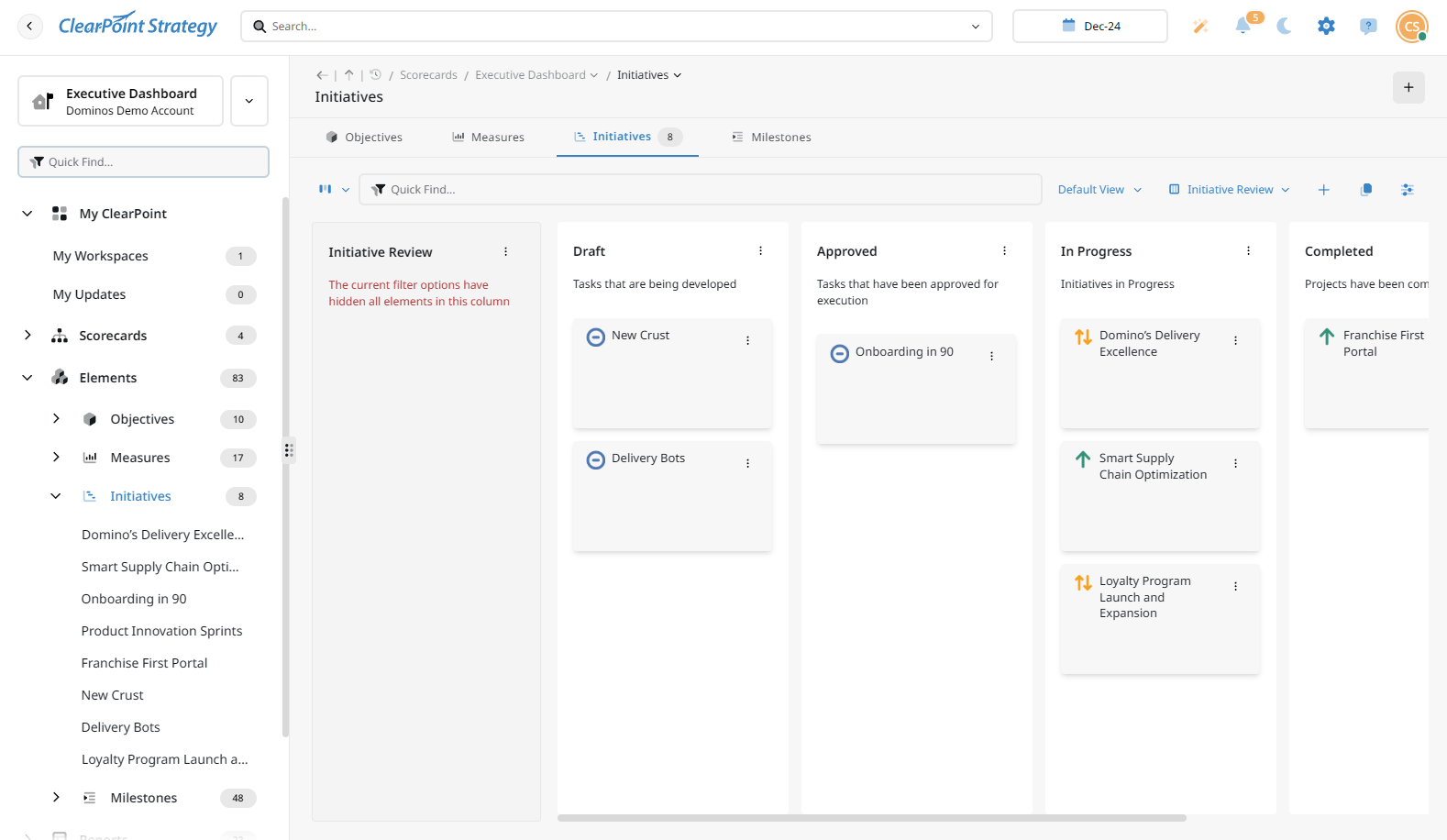Open Loyalty Program Launch card title
The height and width of the screenshot is (840, 1447).
pyautogui.click(x=1145, y=597)
